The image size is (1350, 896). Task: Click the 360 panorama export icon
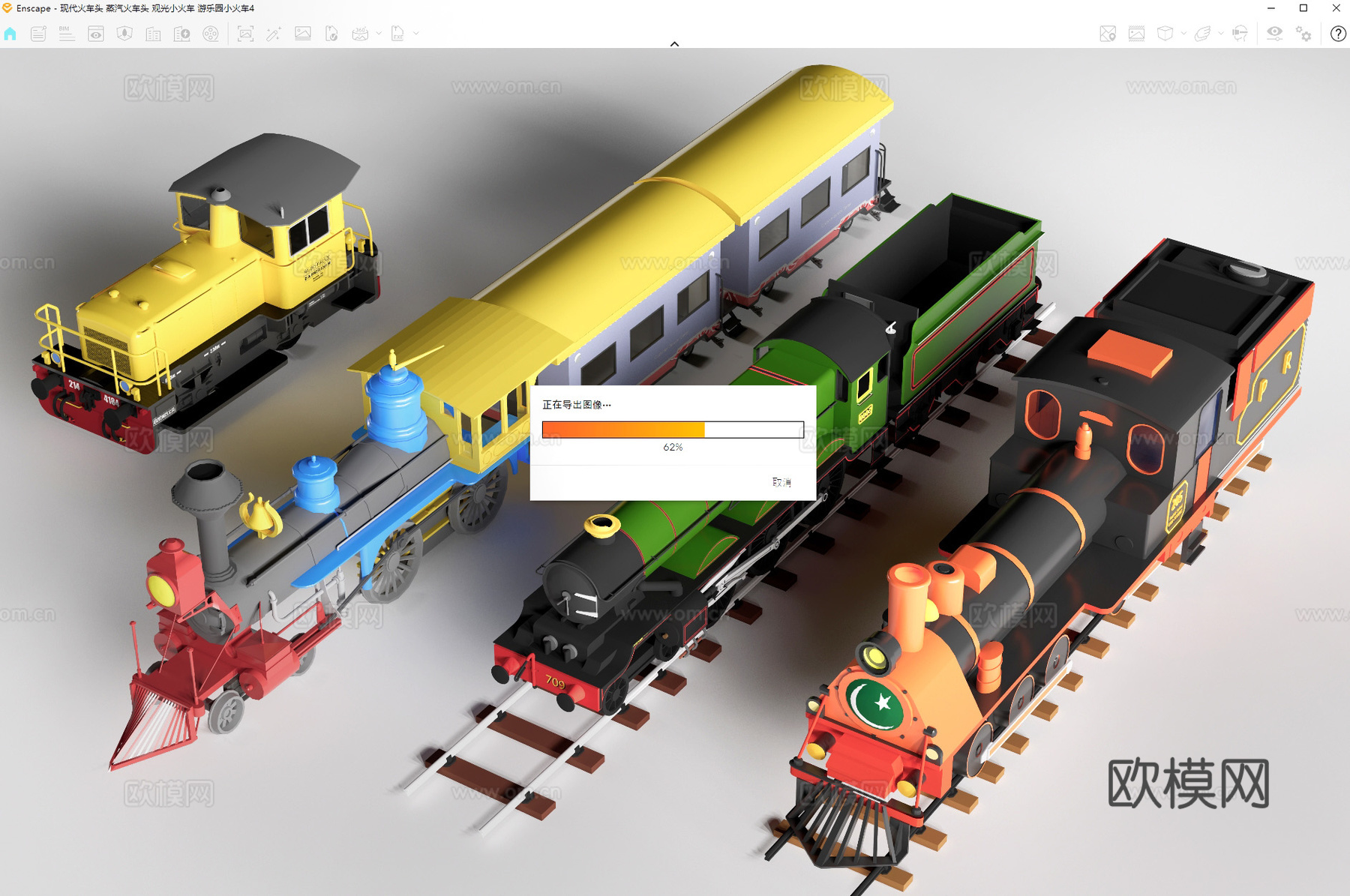tap(361, 34)
